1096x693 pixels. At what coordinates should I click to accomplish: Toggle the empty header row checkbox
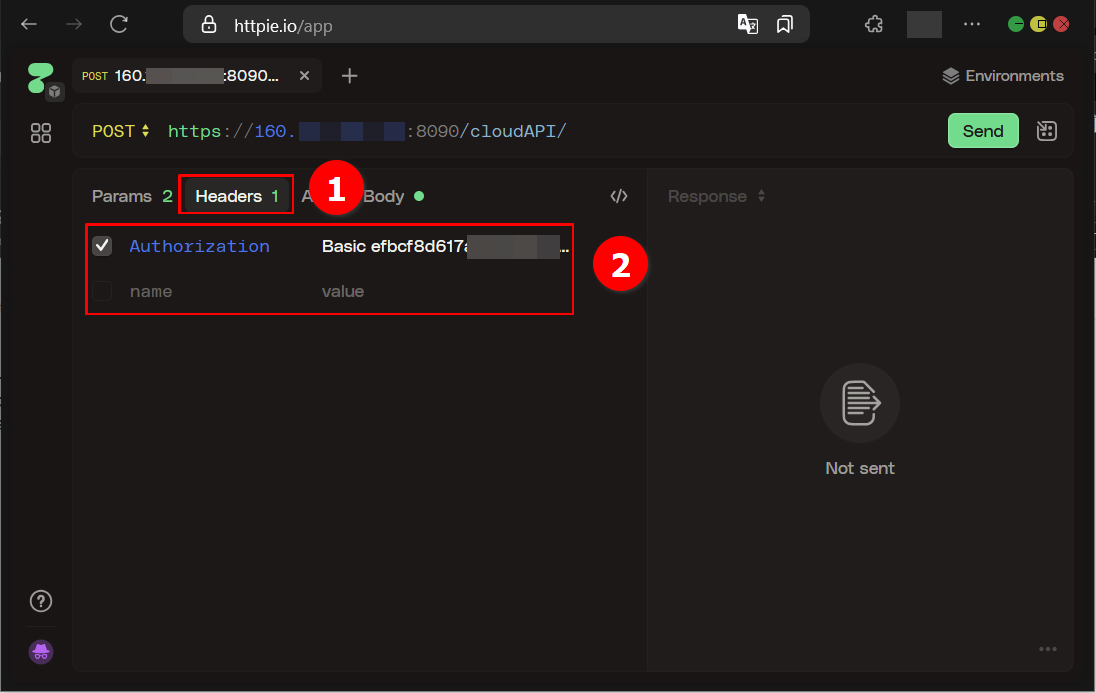click(x=102, y=291)
